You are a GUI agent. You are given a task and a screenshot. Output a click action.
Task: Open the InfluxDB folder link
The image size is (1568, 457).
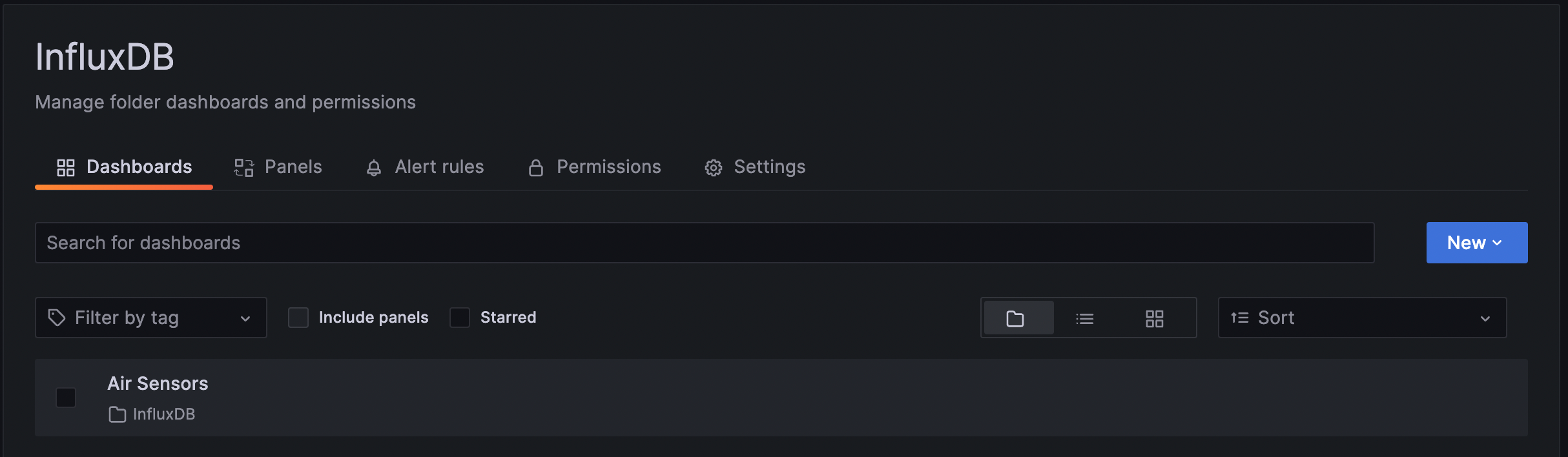click(163, 414)
